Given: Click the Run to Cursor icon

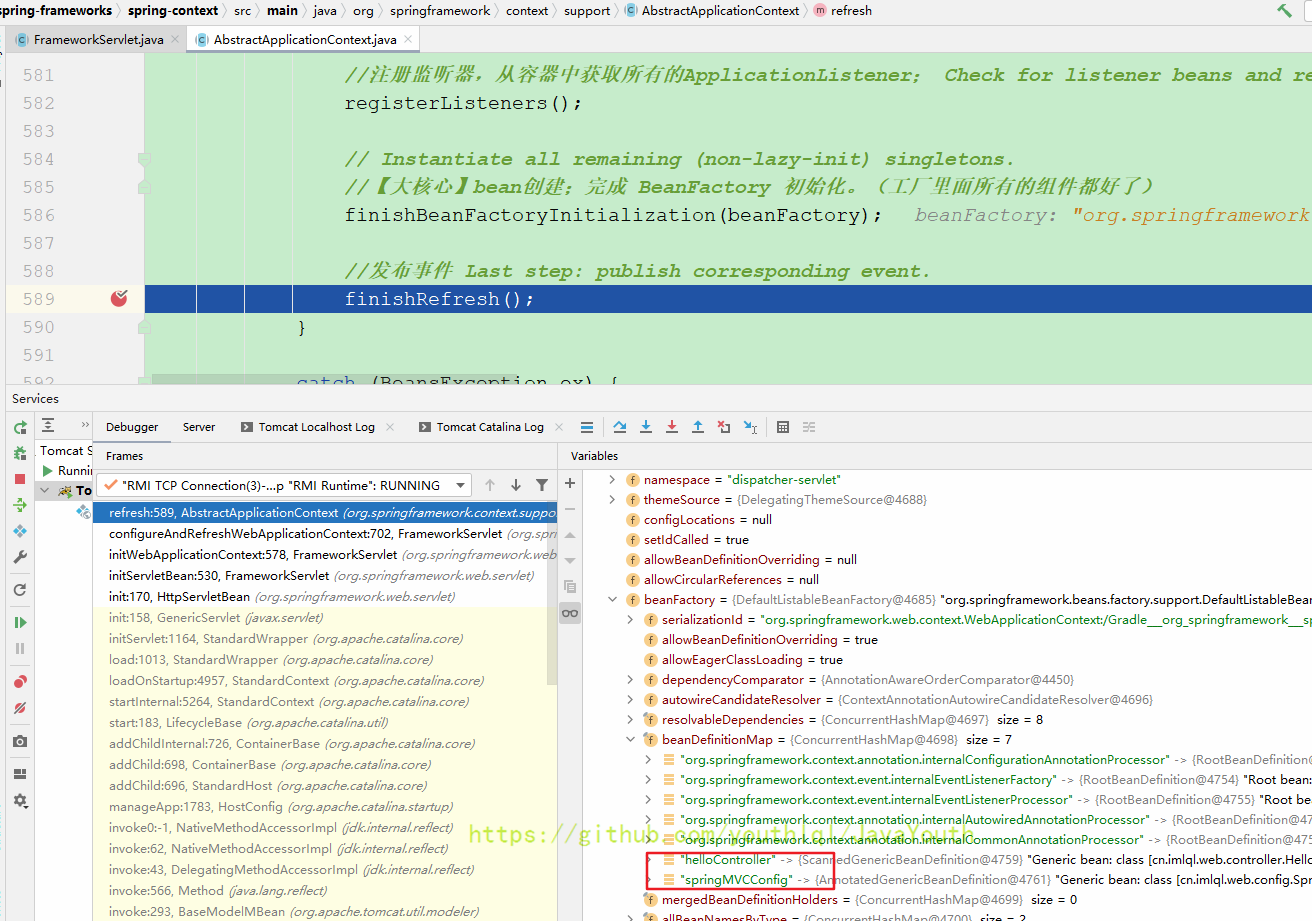Looking at the screenshot, I should (x=750, y=427).
